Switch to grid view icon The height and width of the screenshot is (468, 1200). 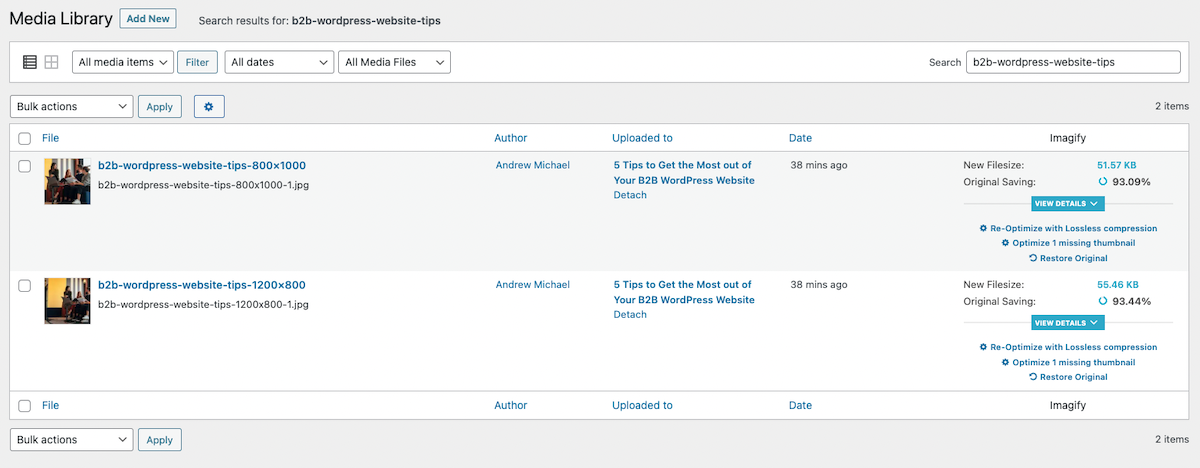point(51,62)
